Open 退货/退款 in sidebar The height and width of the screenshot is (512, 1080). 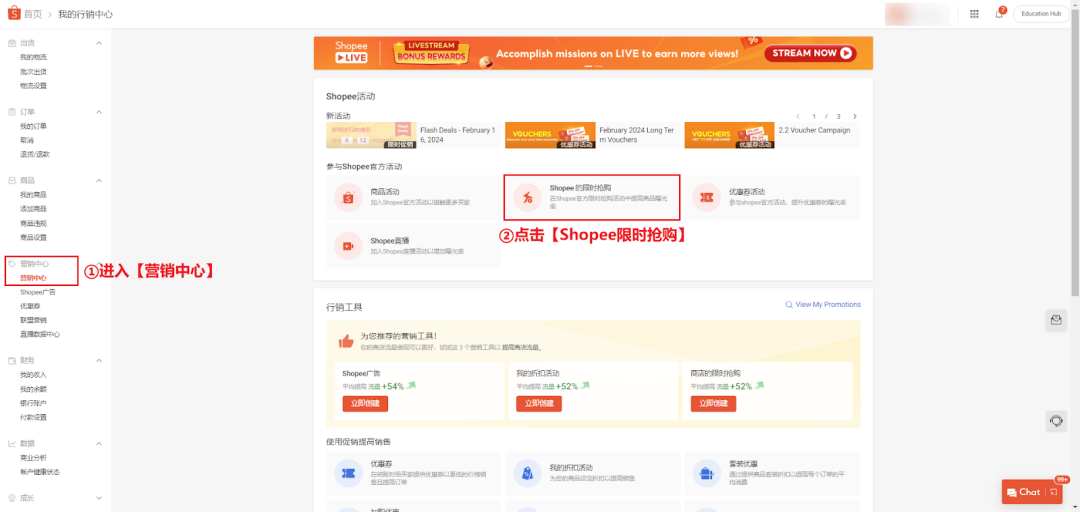[x=35, y=154]
